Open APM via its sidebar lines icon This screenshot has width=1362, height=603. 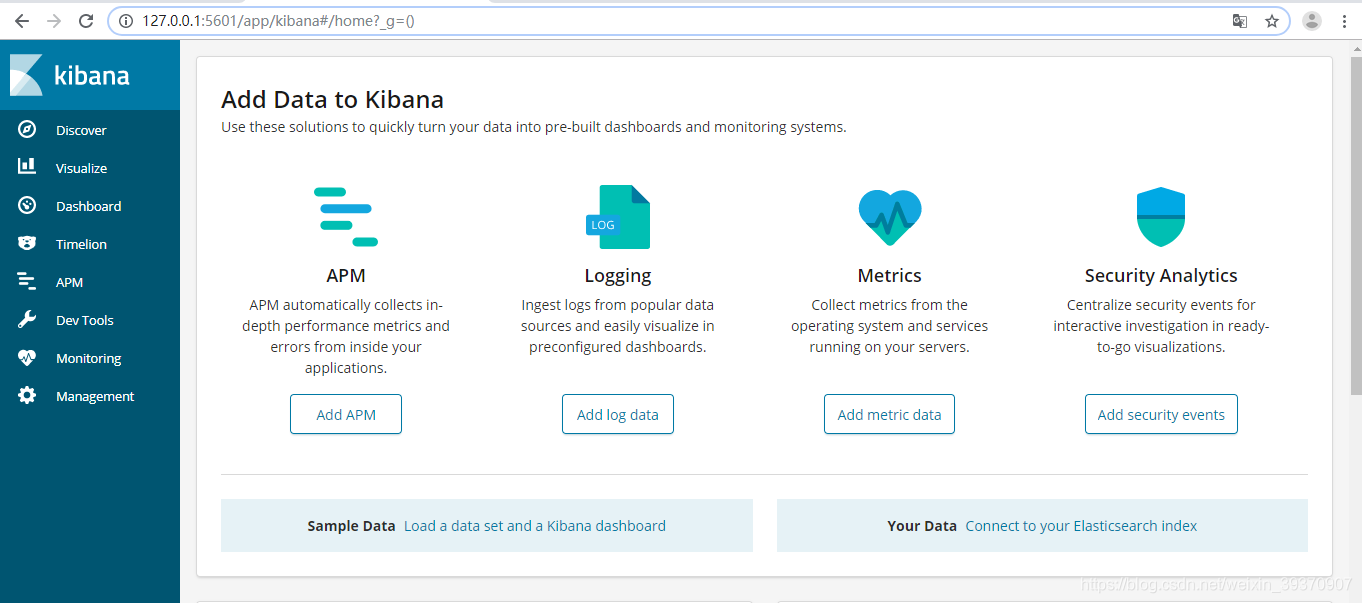click(27, 282)
